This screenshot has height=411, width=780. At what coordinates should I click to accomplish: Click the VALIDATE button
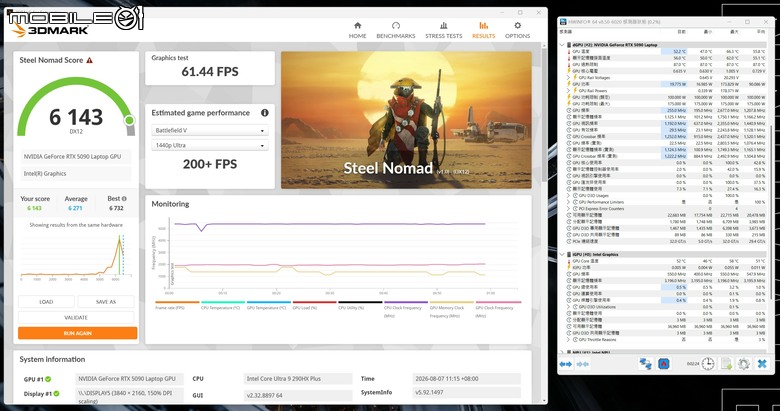coord(76,317)
